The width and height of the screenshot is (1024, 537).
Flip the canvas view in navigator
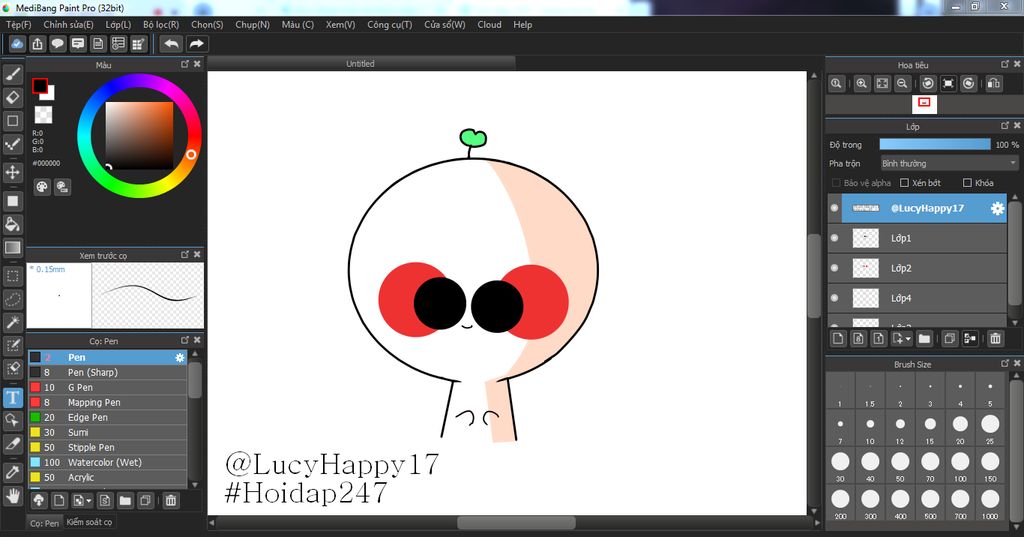[994, 84]
